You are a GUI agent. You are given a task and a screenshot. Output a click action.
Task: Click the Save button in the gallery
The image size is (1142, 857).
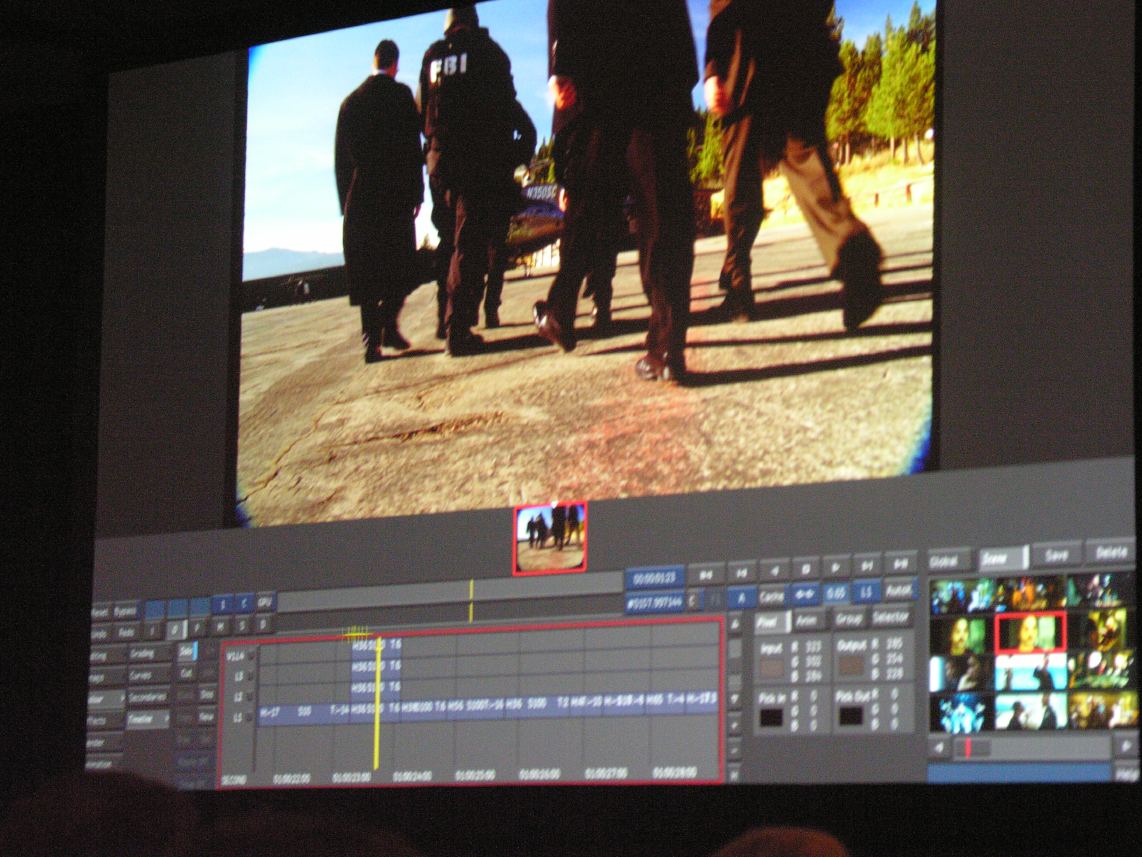coord(1056,555)
